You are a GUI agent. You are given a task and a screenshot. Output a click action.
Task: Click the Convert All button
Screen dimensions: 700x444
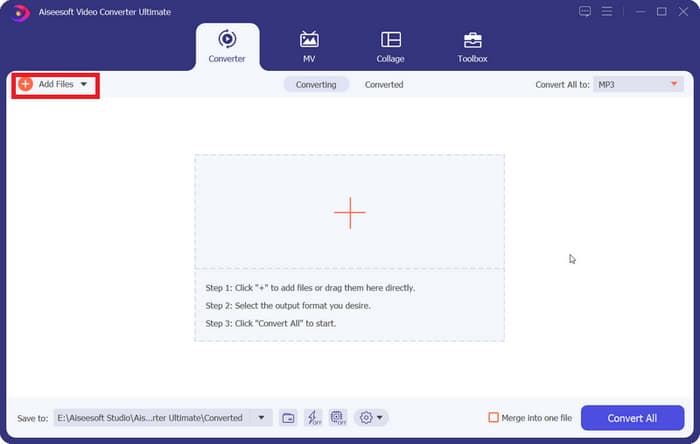(632, 418)
